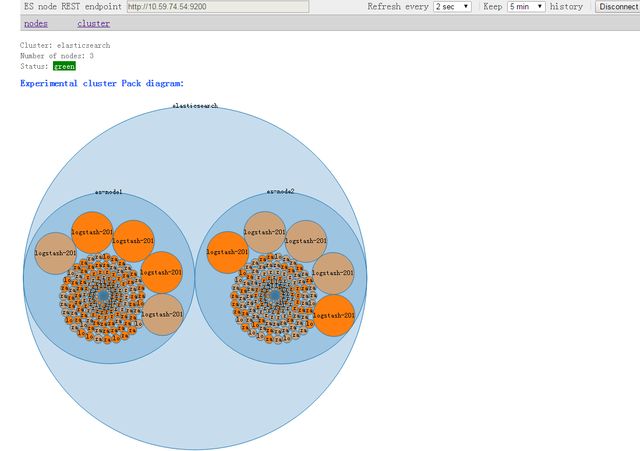Open the Refresh every 2 sec dropdown
The width and height of the screenshot is (640, 451).
pos(452,7)
